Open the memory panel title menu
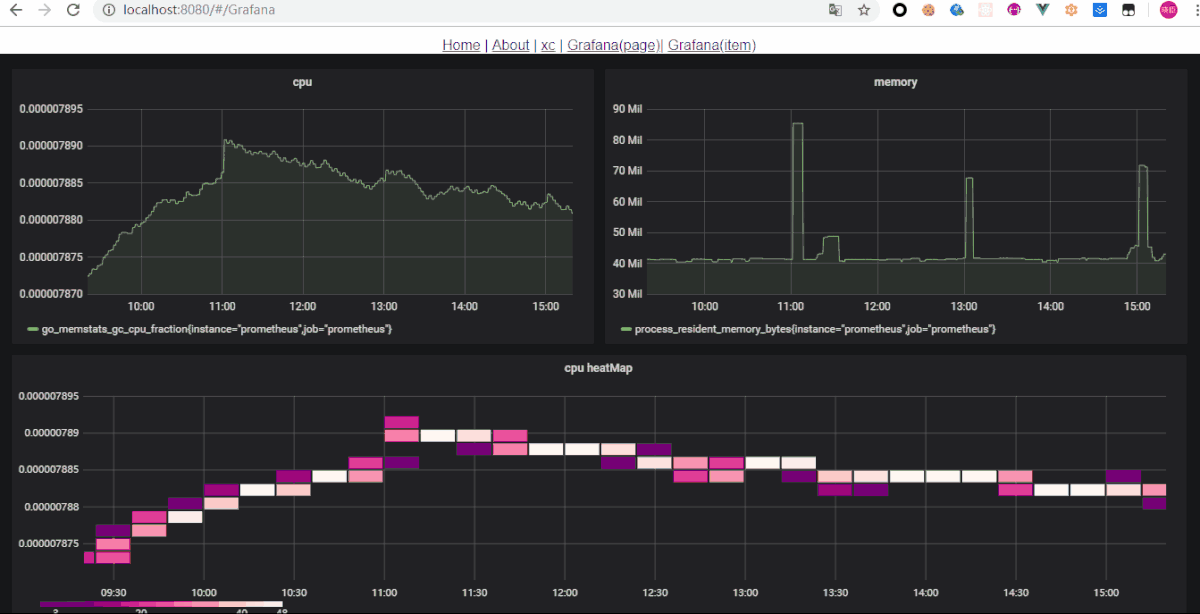 tap(895, 82)
